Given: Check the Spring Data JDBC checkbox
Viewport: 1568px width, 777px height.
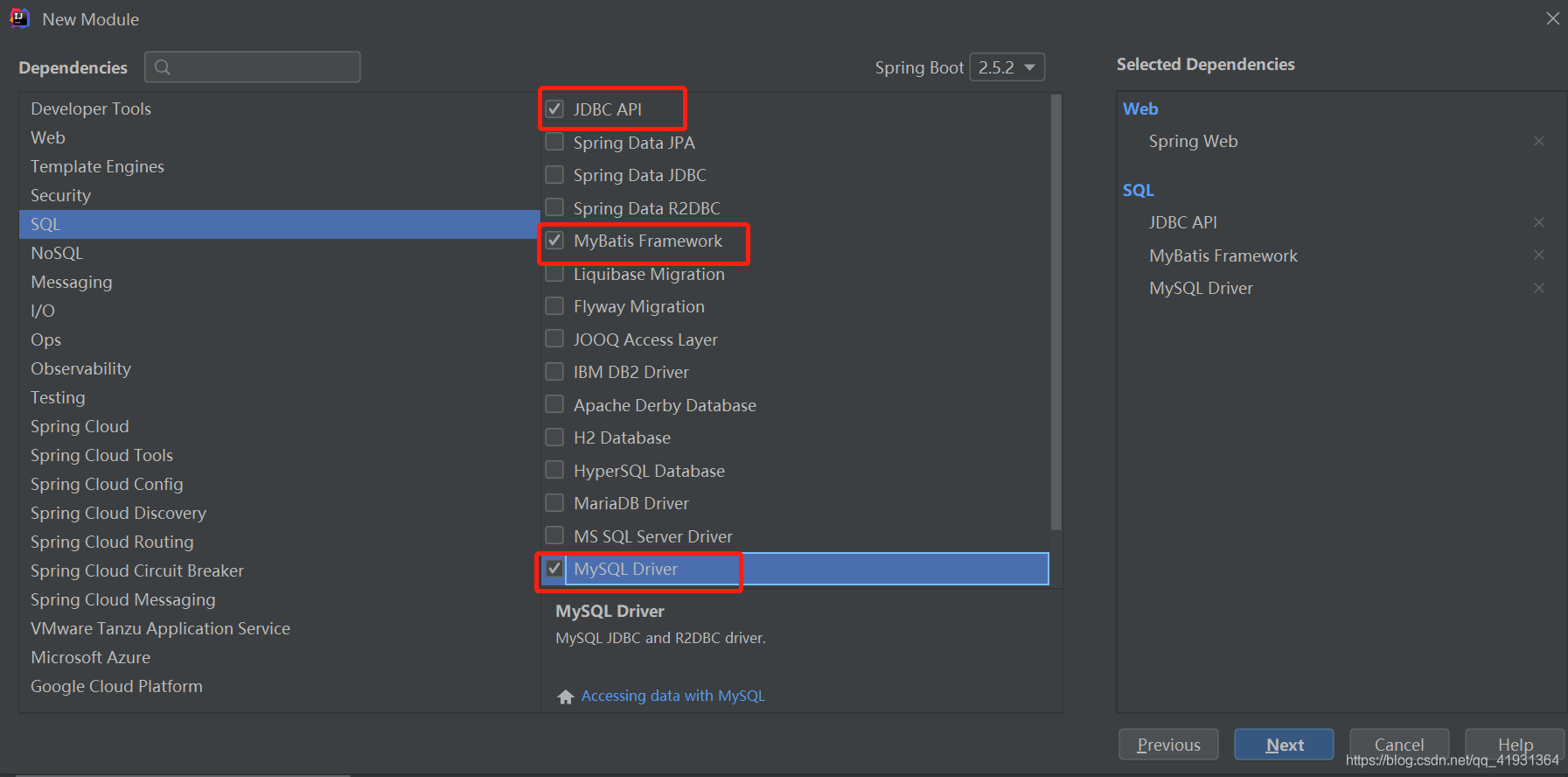Looking at the screenshot, I should click(554, 174).
